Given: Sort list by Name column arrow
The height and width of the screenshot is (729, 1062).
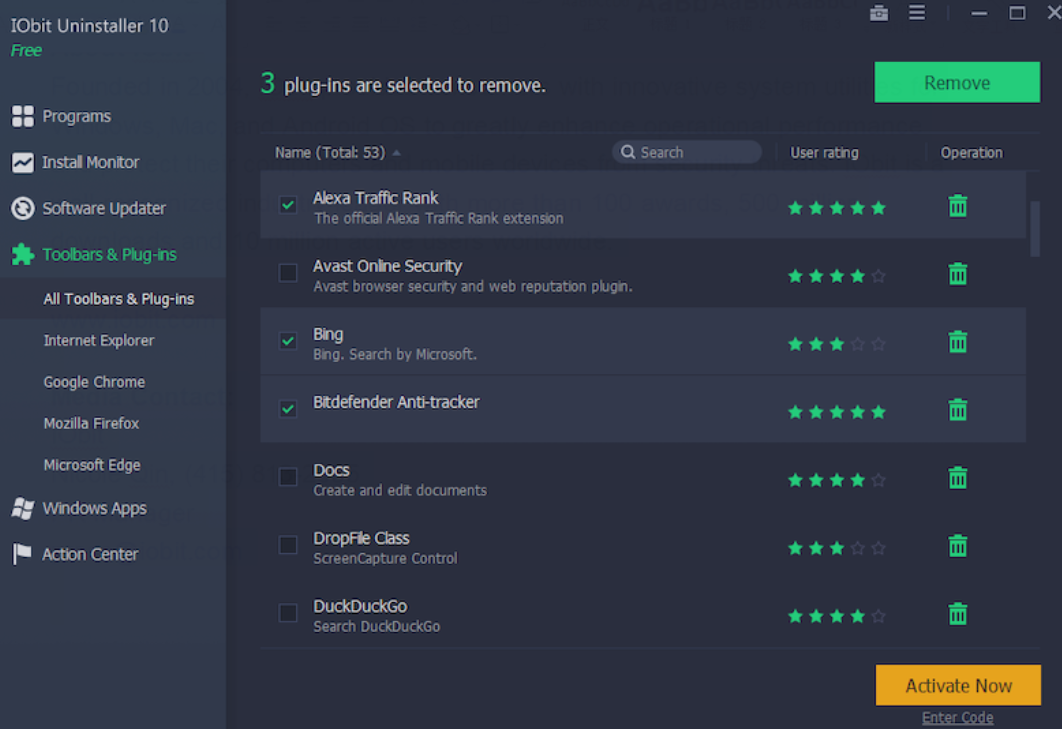Looking at the screenshot, I should click(397, 153).
